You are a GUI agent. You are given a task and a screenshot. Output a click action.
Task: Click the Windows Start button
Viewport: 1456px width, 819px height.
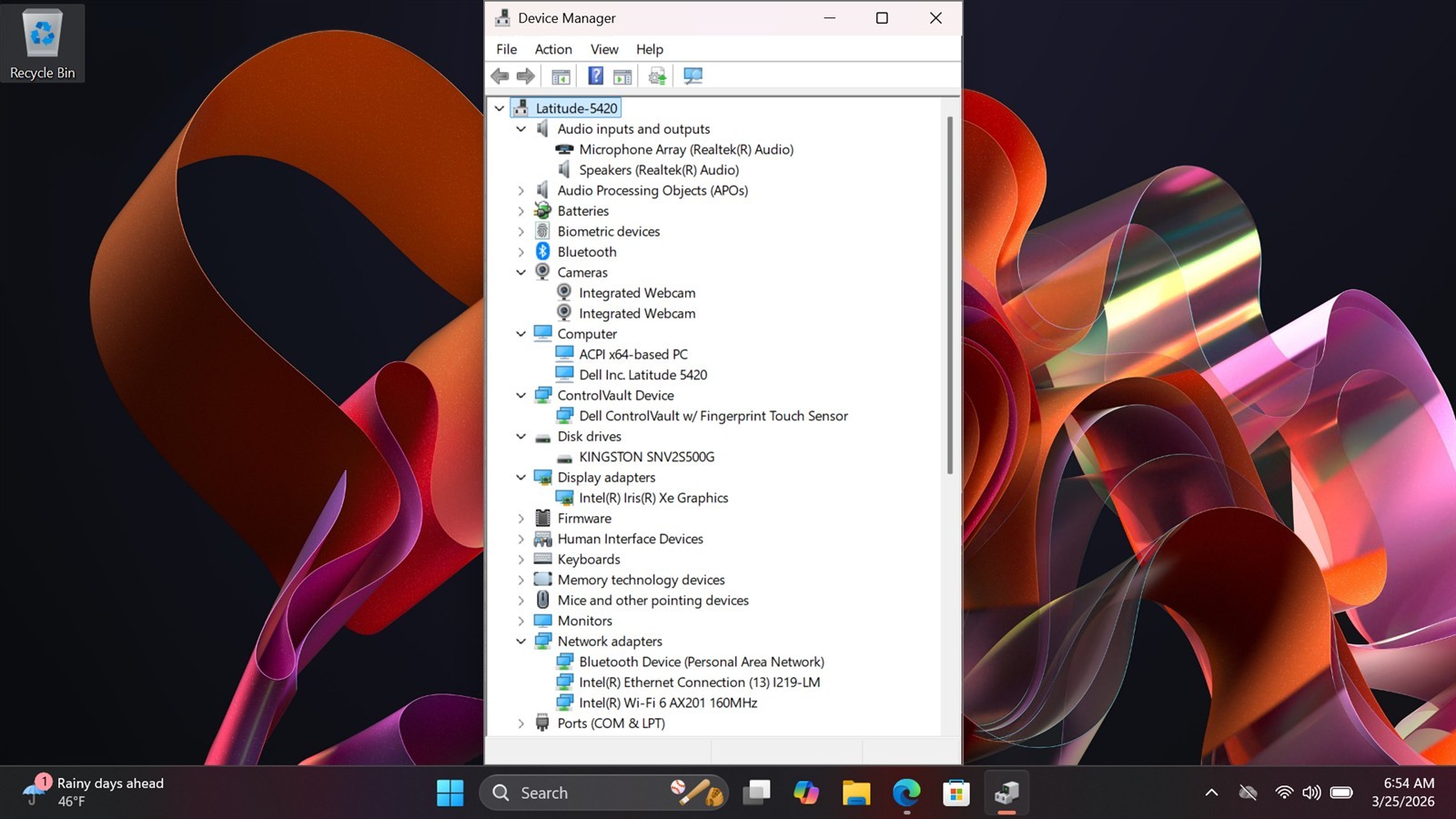coord(450,793)
